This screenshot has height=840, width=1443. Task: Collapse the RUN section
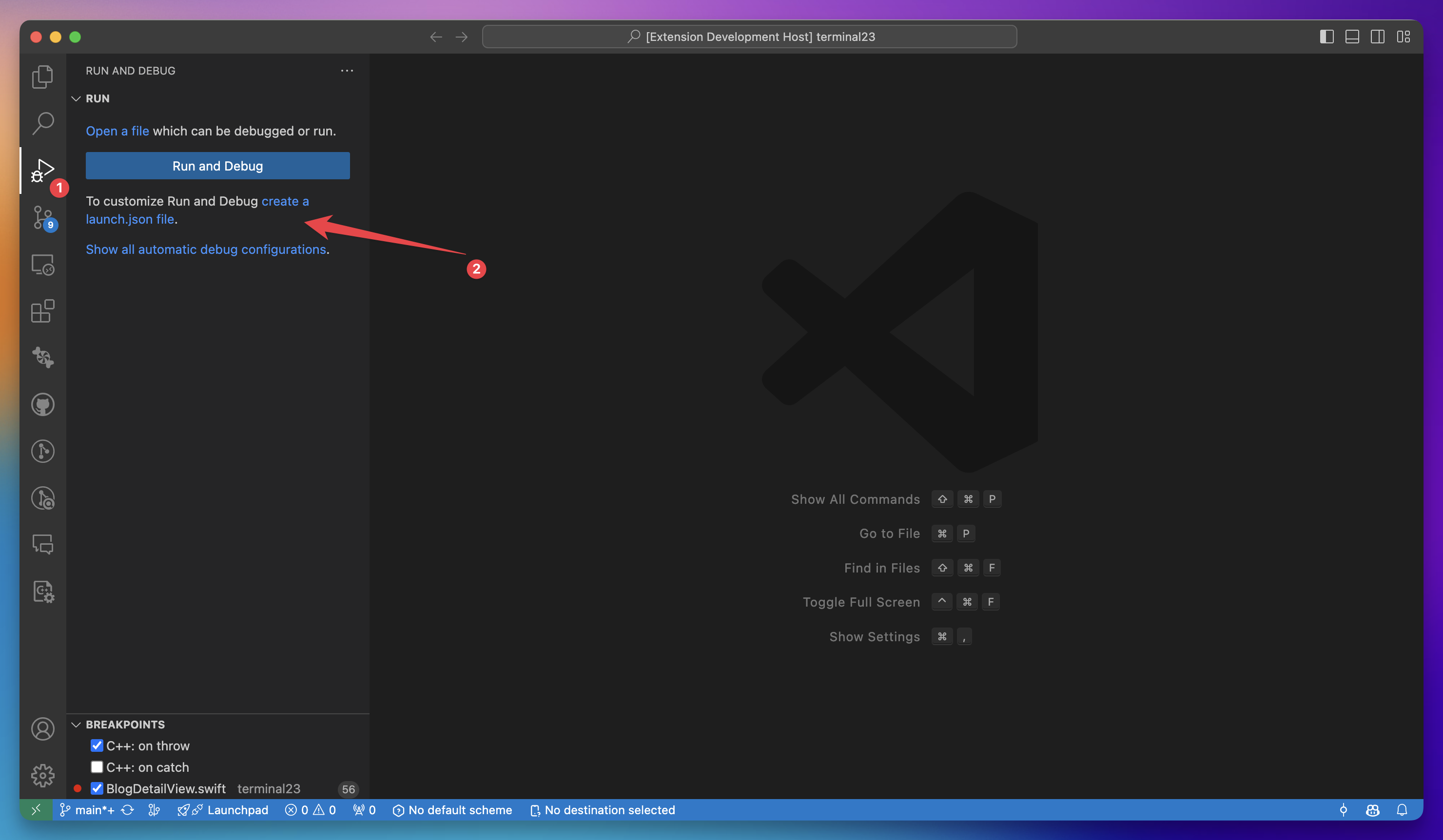click(77, 98)
